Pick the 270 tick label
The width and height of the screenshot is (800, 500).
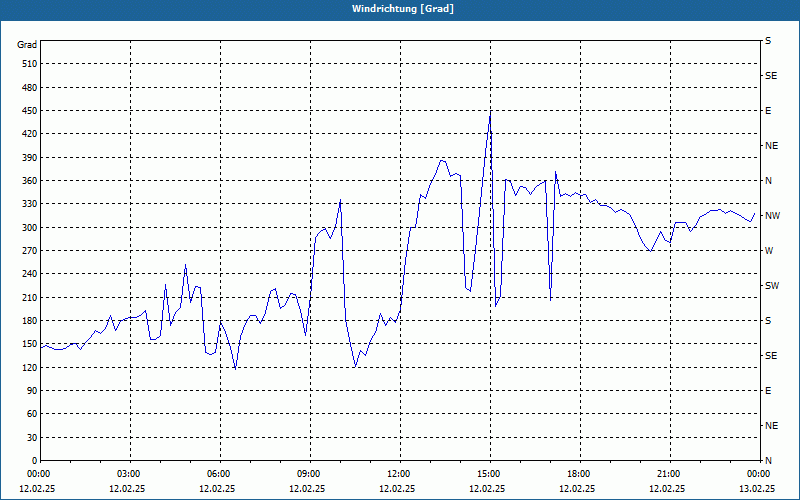29,251
